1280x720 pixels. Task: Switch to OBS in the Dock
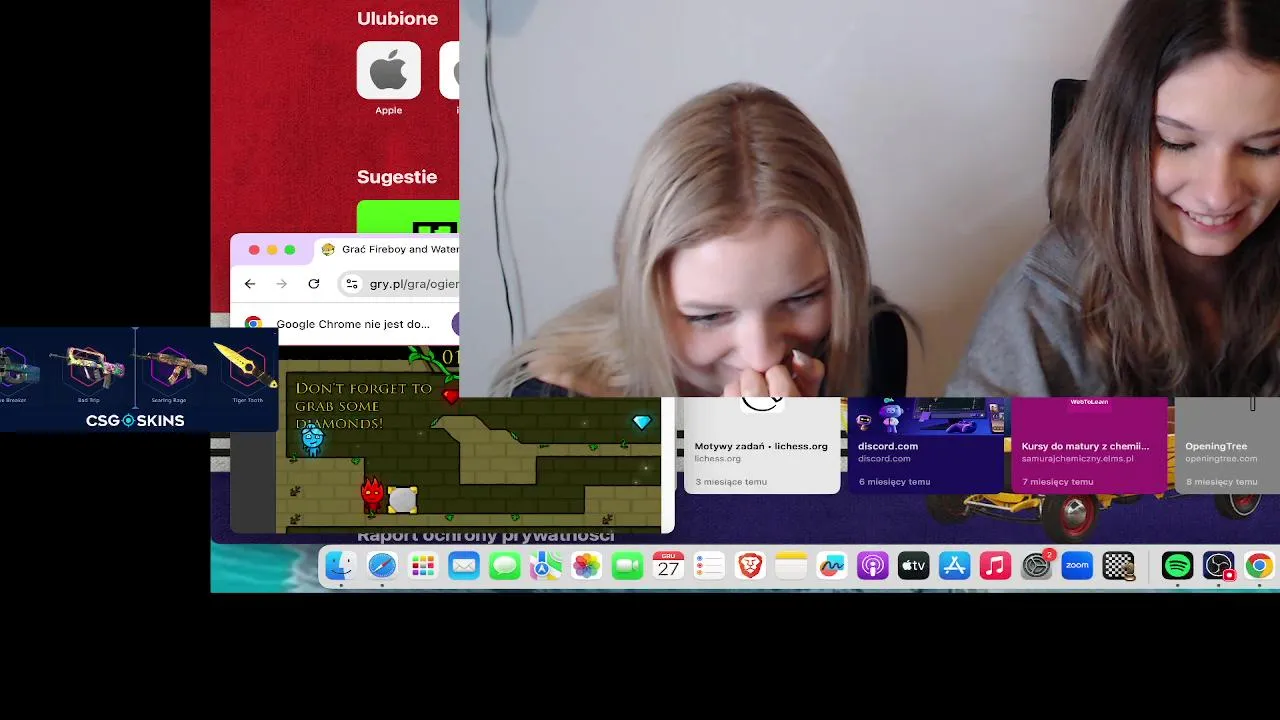tap(1219, 567)
